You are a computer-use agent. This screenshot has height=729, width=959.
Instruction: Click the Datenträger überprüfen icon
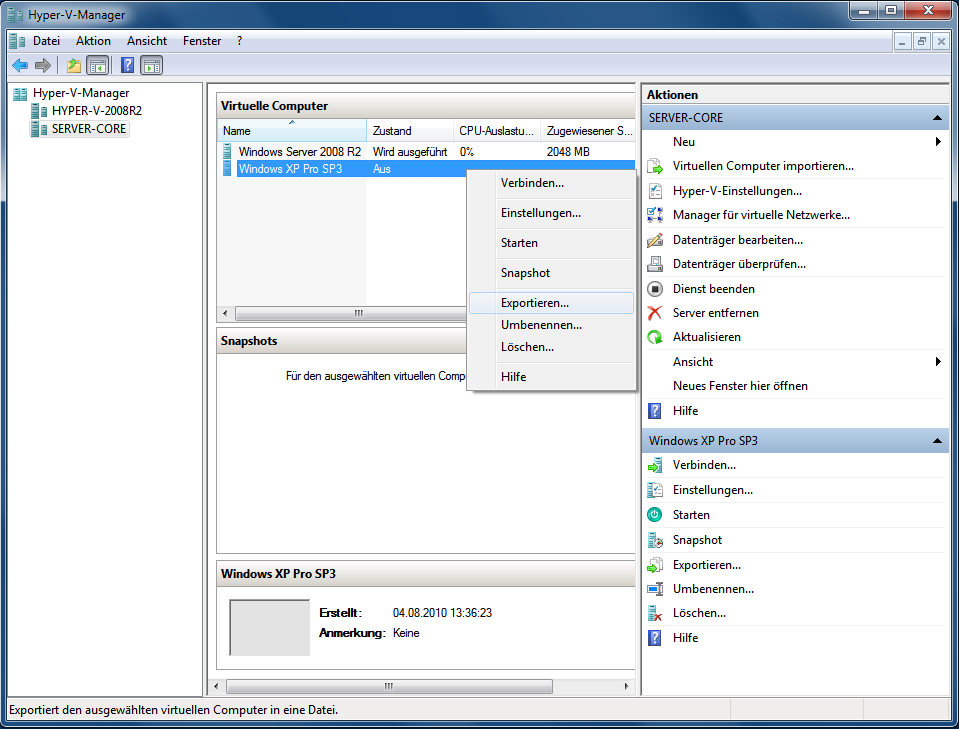pos(655,264)
